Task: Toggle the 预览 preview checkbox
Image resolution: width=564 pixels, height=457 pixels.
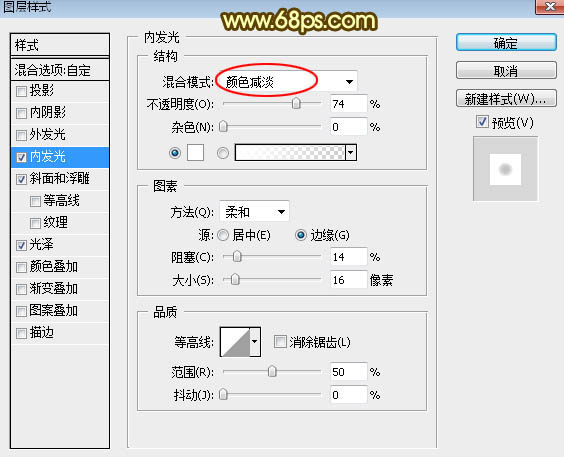Action: point(482,122)
